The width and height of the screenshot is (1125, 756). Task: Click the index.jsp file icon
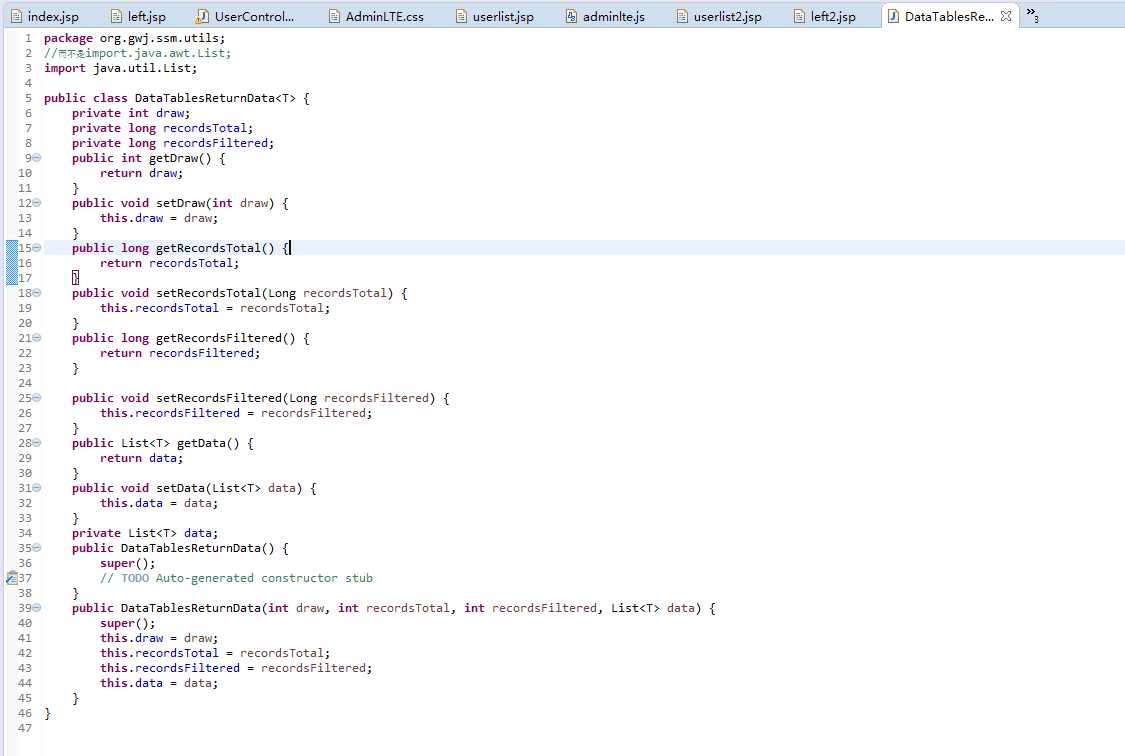17,16
